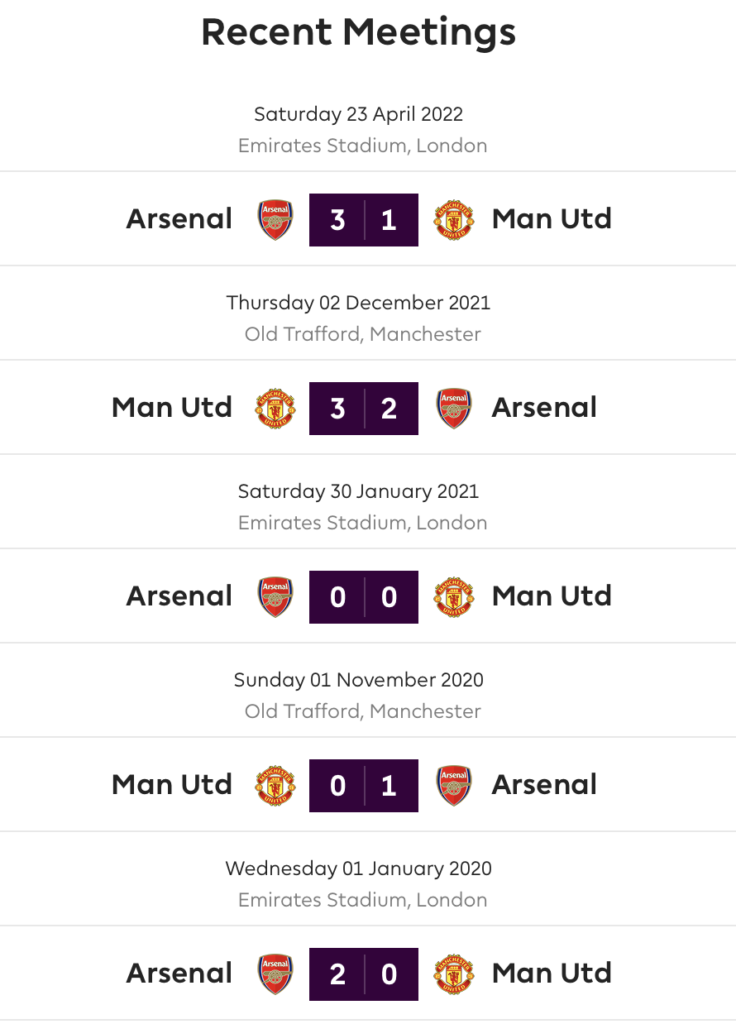Click Man Utd team name in the 3-2 match

click(172, 408)
